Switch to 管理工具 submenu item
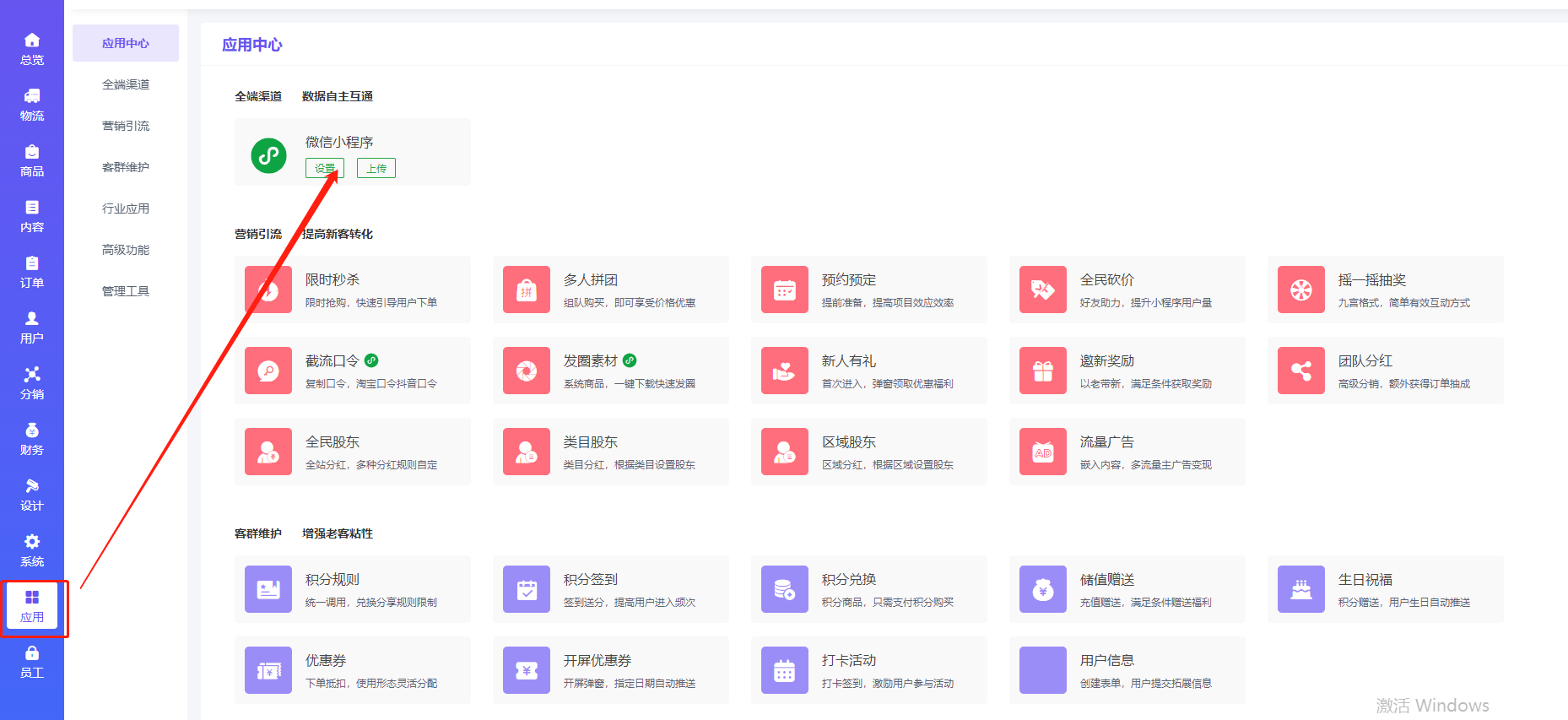Image resolution: width=1568 pixels, height=720 pixels. coord(126,291)
